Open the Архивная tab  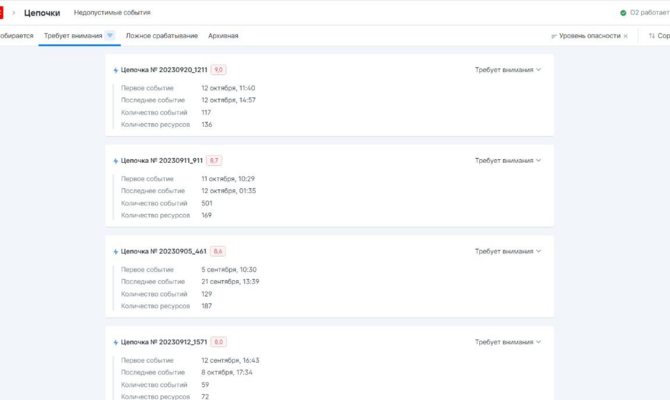tap(223, 36)
